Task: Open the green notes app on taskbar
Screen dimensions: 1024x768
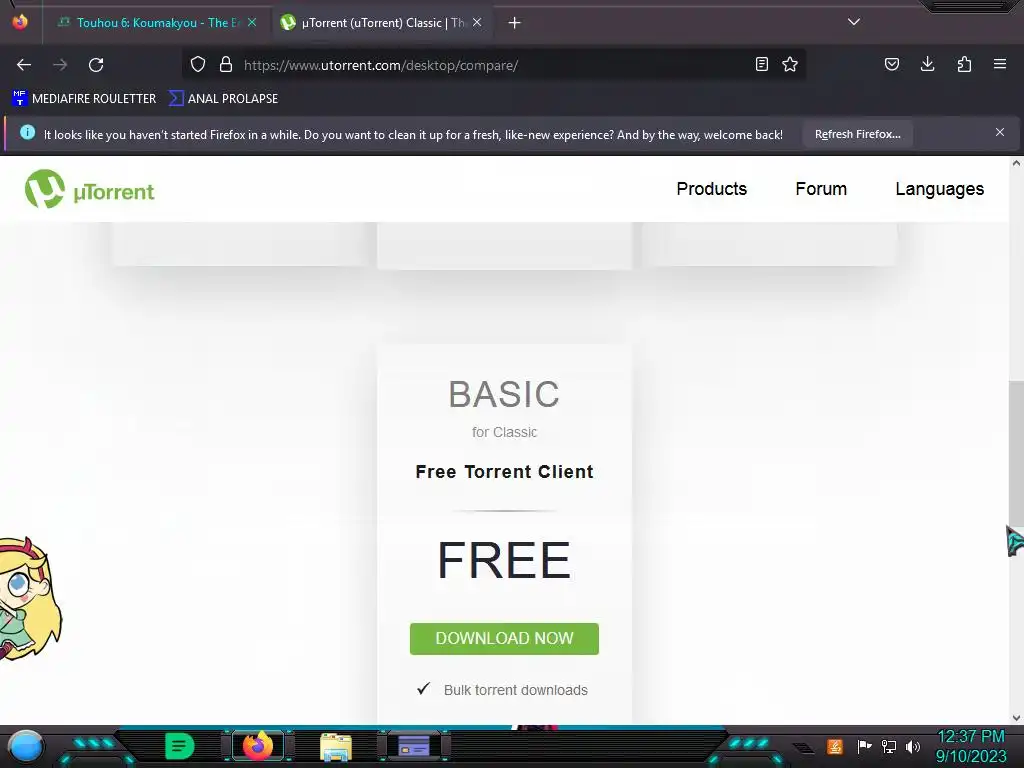Action: pyautogui.click(x=180, y=746)
